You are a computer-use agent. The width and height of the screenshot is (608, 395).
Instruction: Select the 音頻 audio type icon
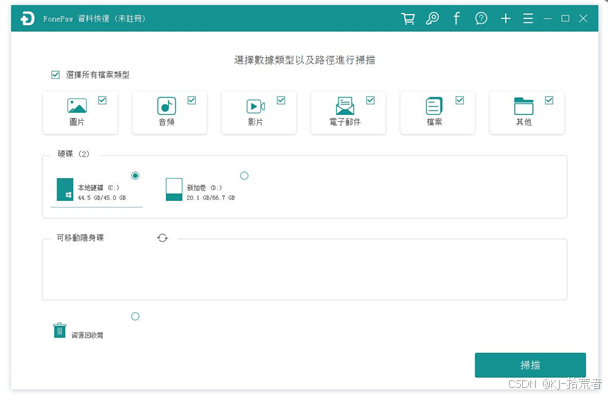pos(166,106)
